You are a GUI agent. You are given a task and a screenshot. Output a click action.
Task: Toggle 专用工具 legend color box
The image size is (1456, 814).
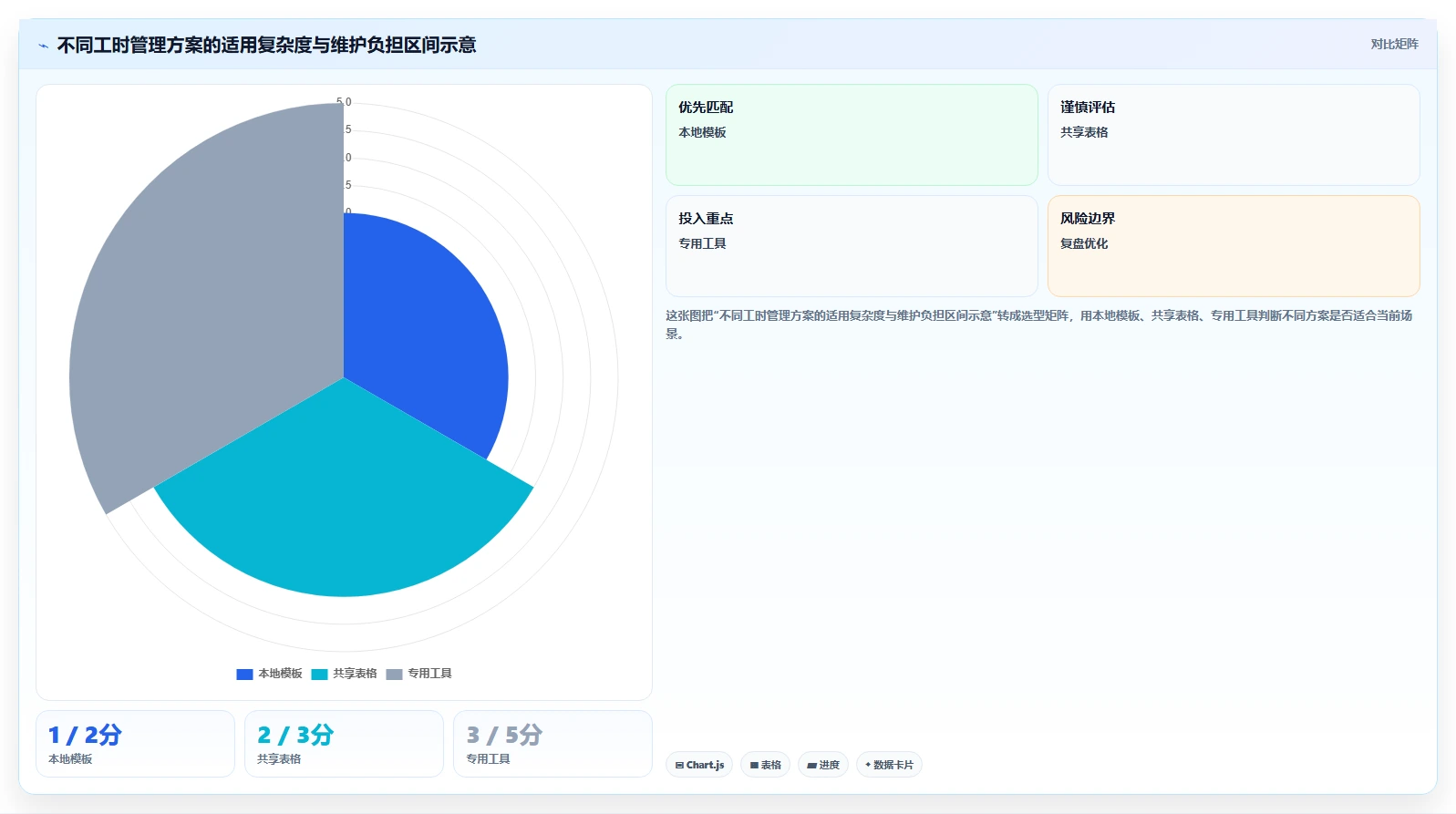pyautogui.click(x=394, y=675)
